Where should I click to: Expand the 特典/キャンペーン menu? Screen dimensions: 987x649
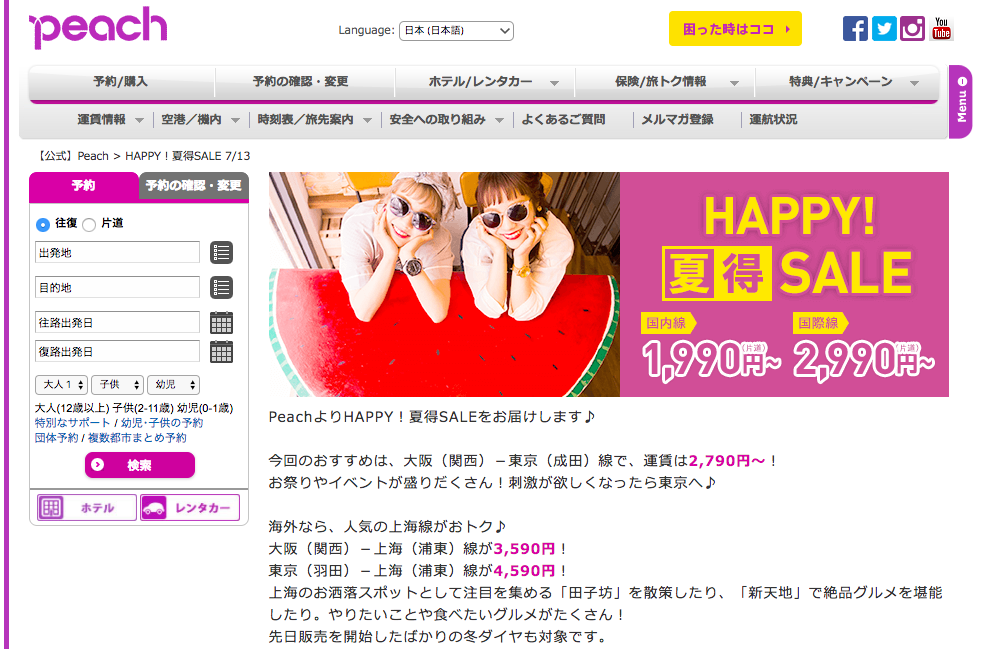(x=847, y=82)
